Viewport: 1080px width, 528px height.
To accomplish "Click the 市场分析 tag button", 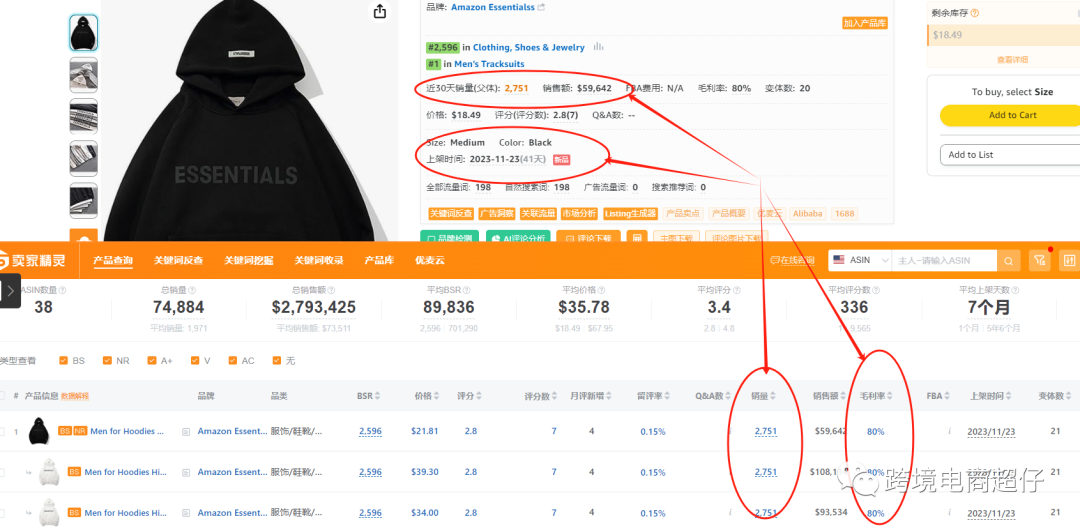I will 579,213.
